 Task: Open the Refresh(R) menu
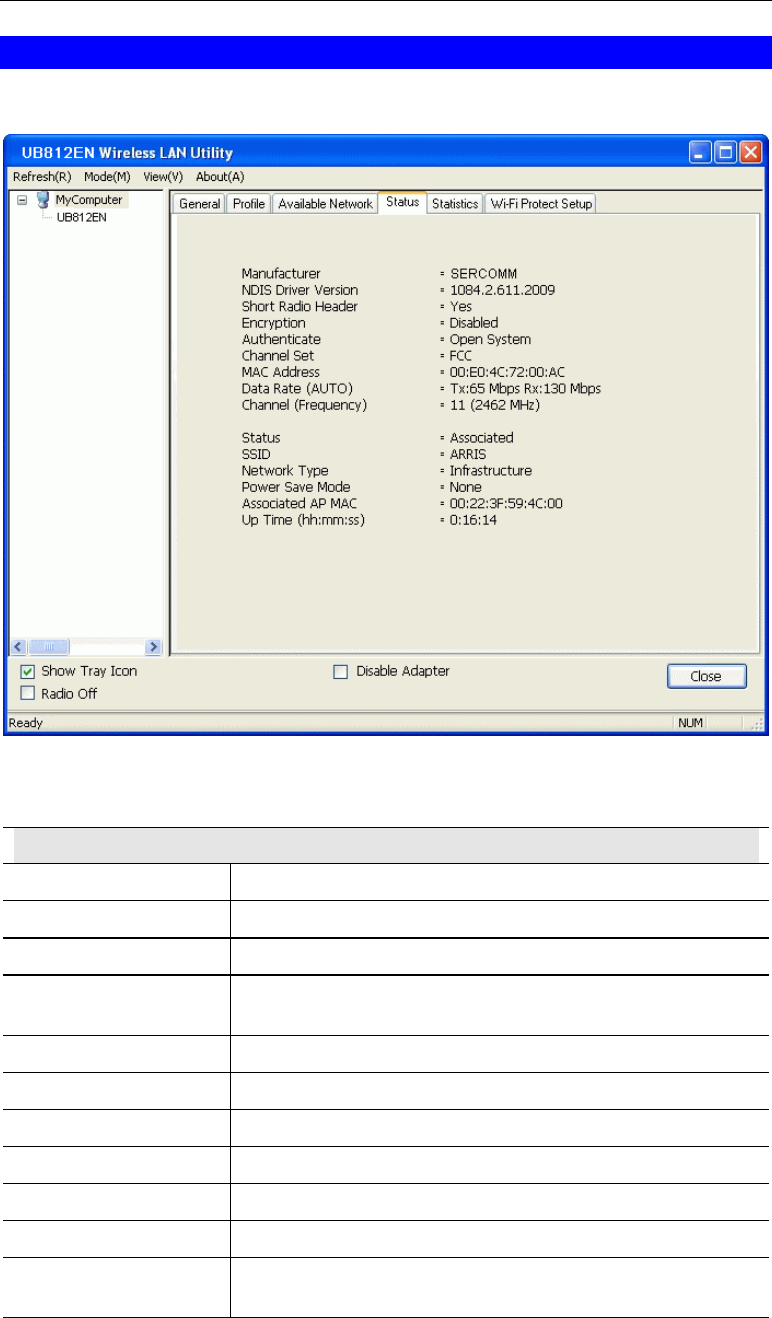click(42, 176)
